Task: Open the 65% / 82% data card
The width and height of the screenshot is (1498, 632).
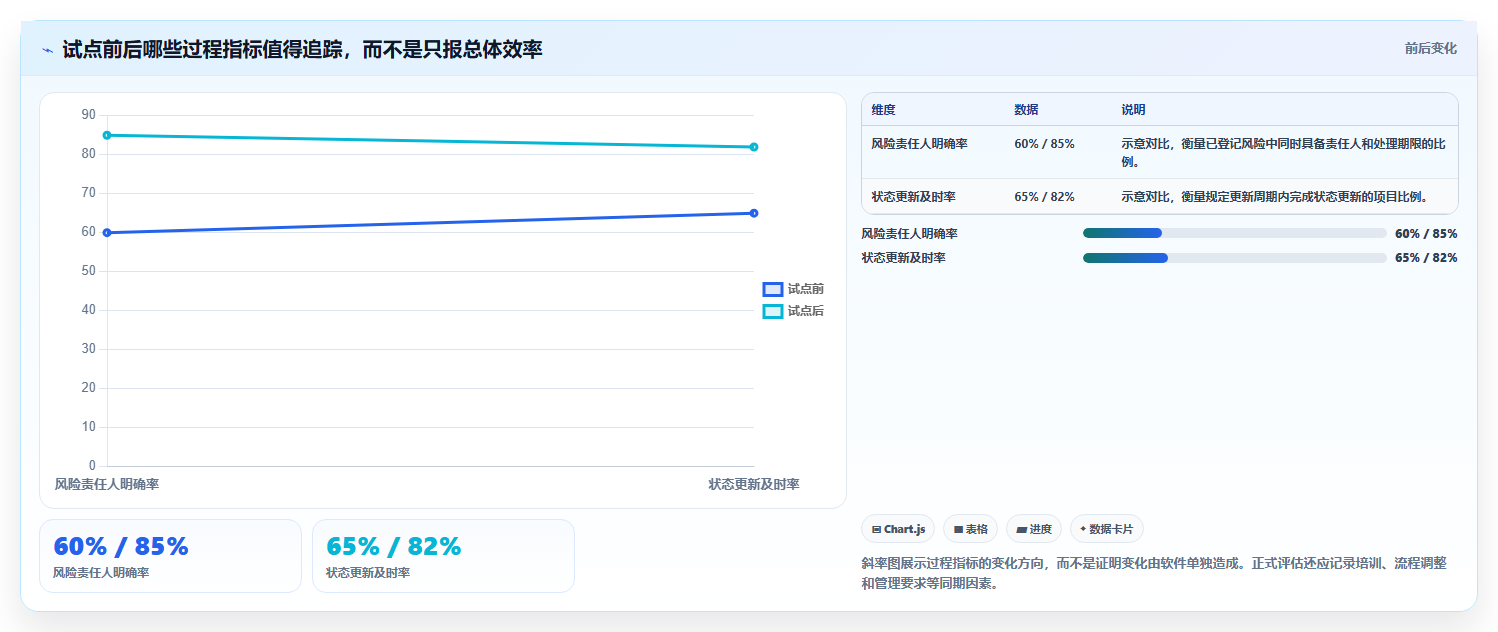Action: (x=443, y=556)
